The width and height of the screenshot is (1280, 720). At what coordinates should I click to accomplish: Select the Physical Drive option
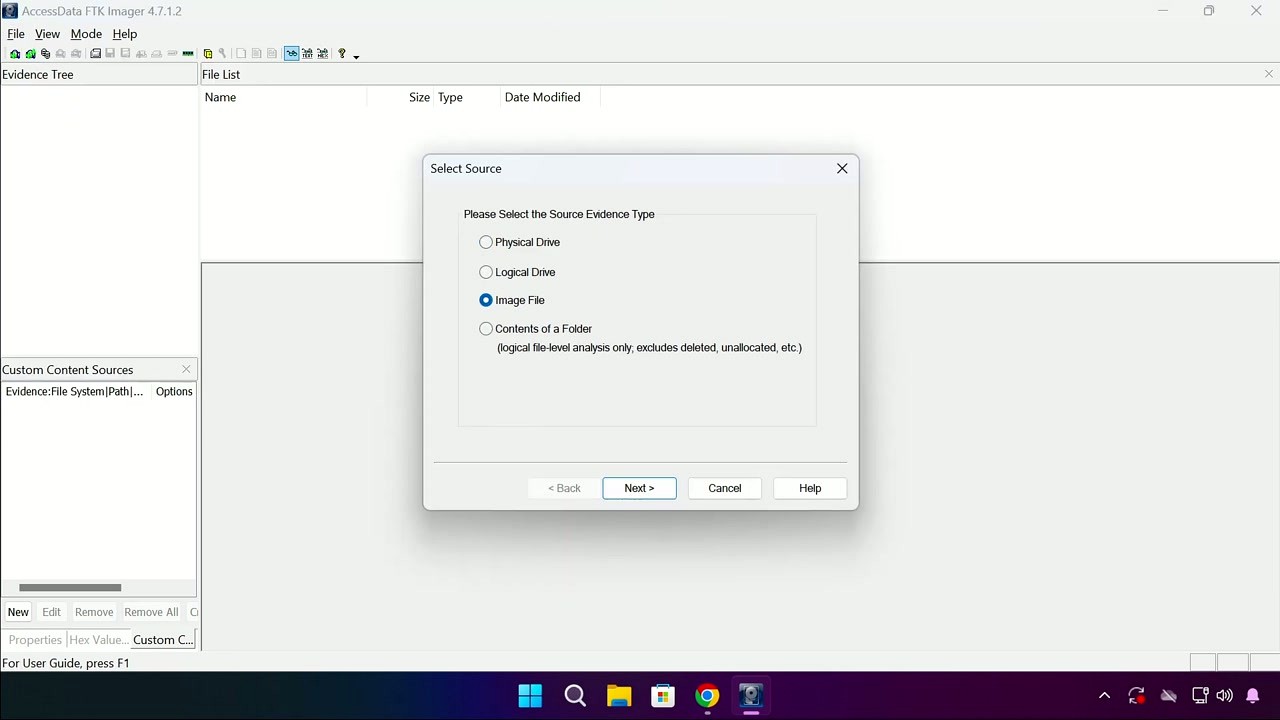(486, 242)
